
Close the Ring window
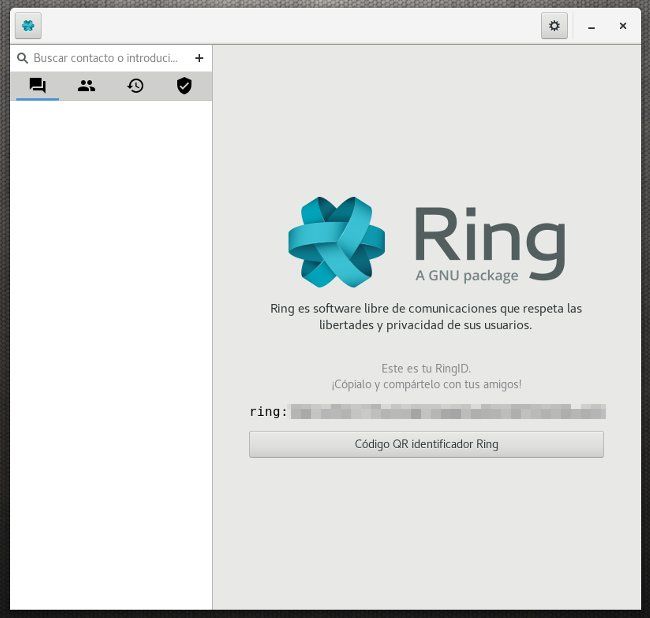[623, 26]
